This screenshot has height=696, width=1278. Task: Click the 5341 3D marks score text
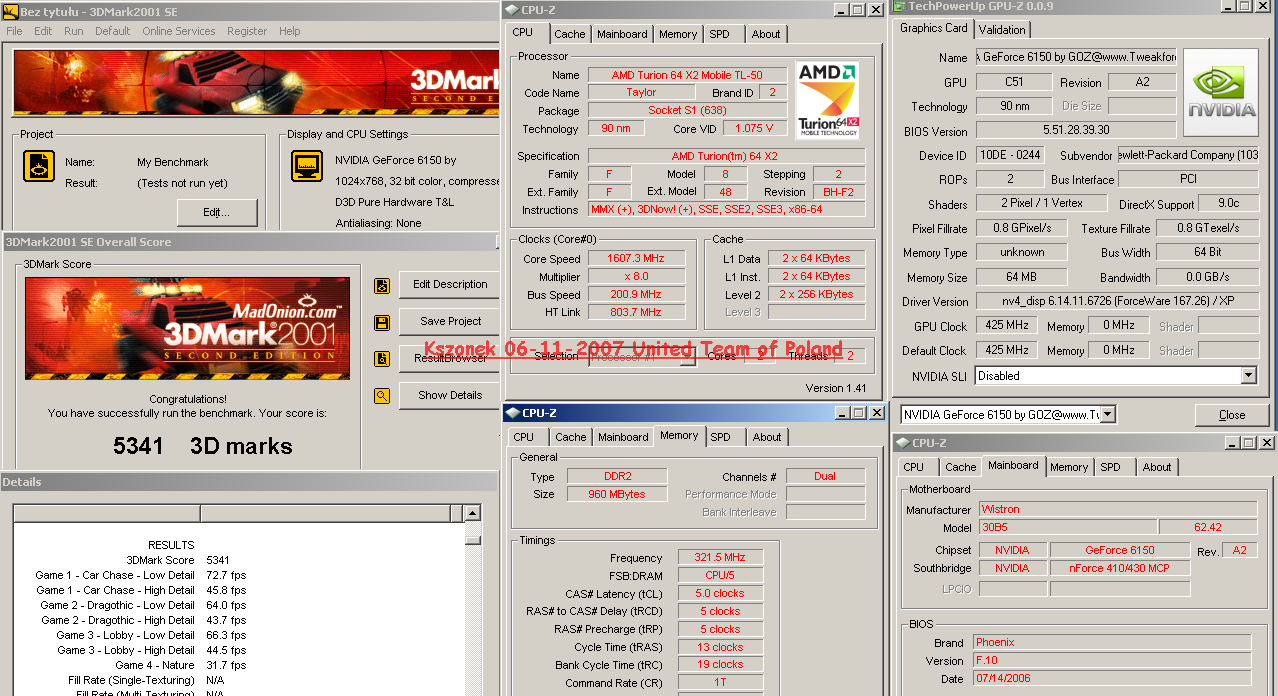tap(203, 446)
